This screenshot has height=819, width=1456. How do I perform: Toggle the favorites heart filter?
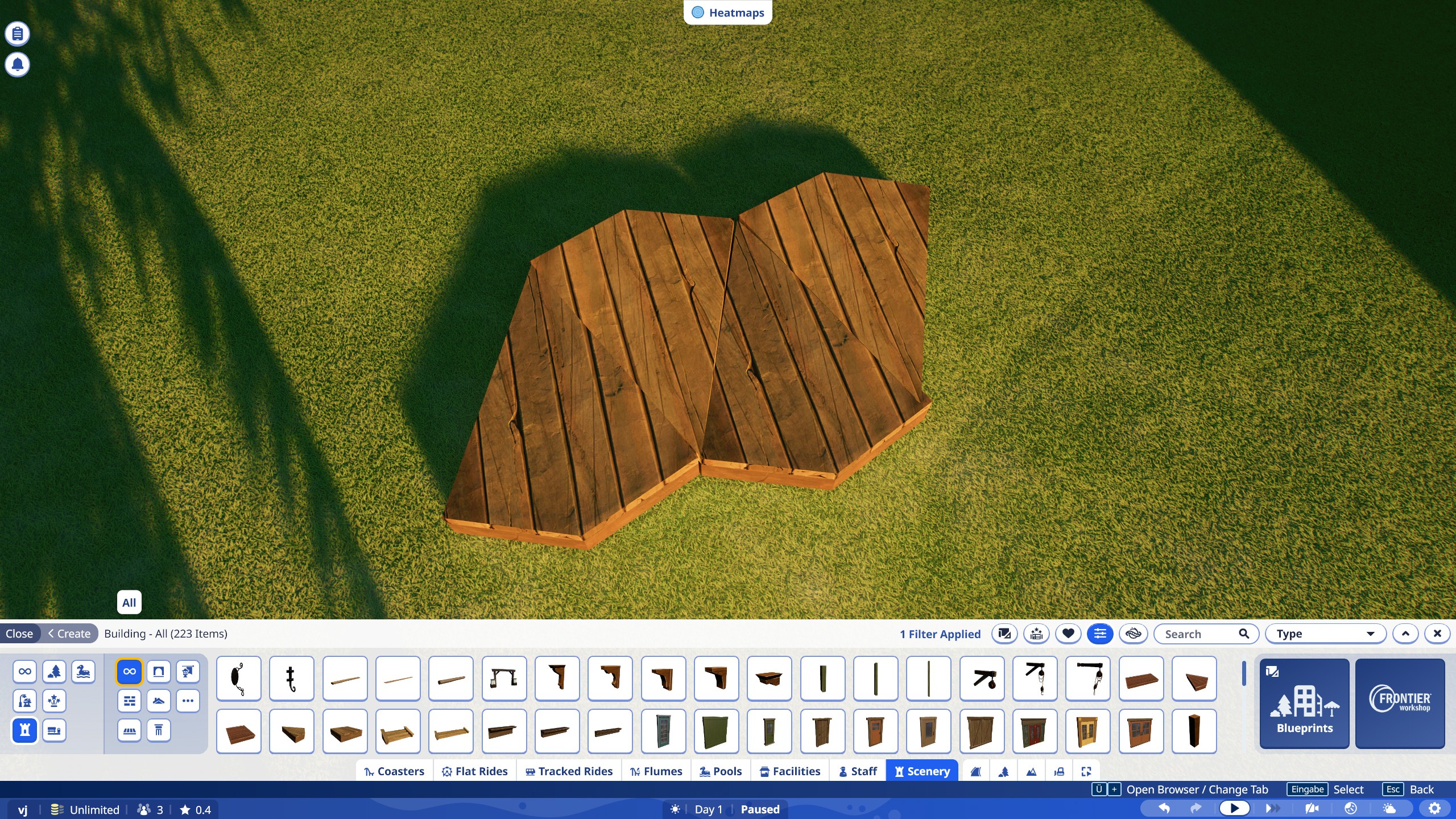[x=1069, y=634]
